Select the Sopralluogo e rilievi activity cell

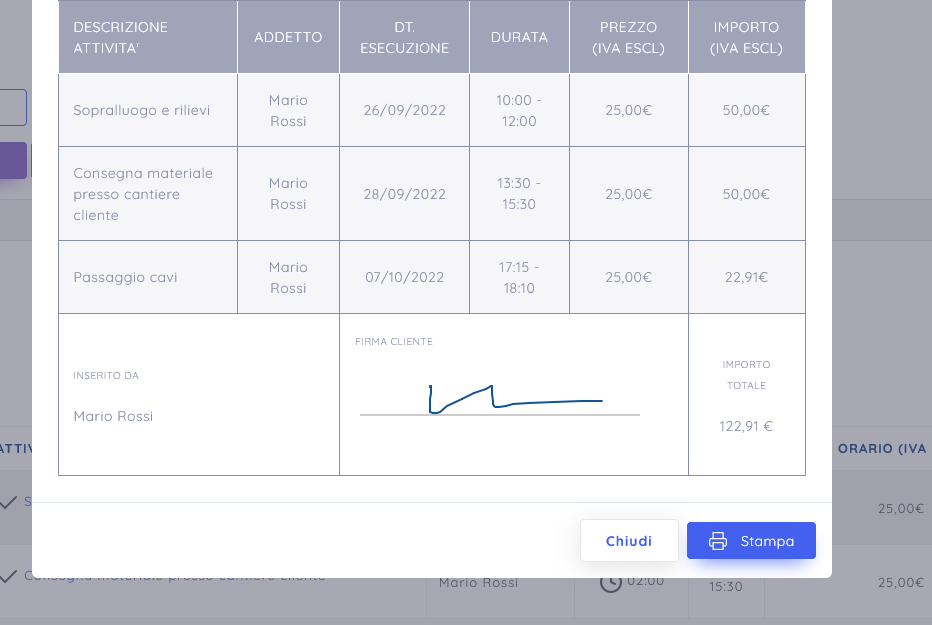click(x=148, y=110)
